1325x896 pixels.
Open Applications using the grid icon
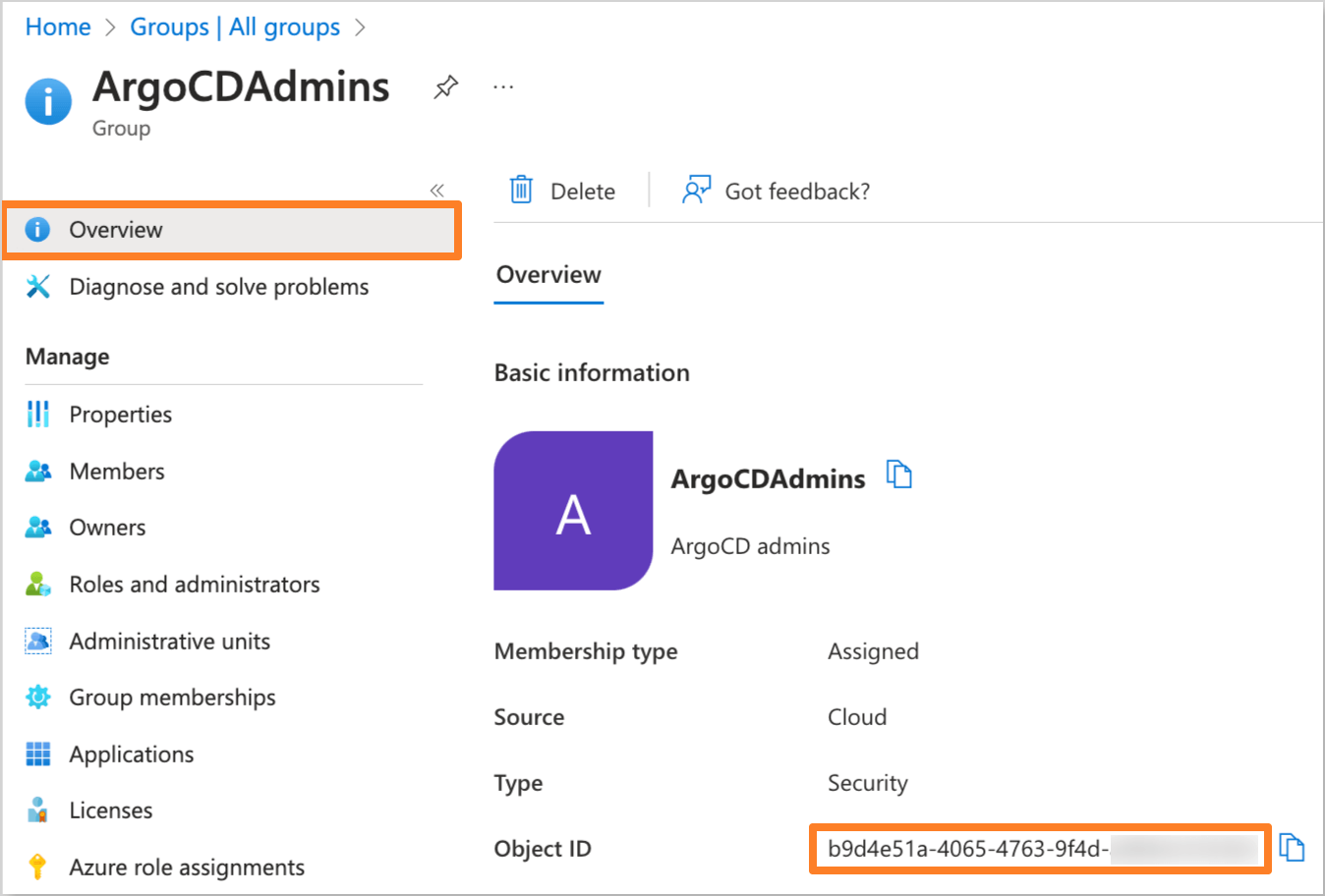pos(37,754)
